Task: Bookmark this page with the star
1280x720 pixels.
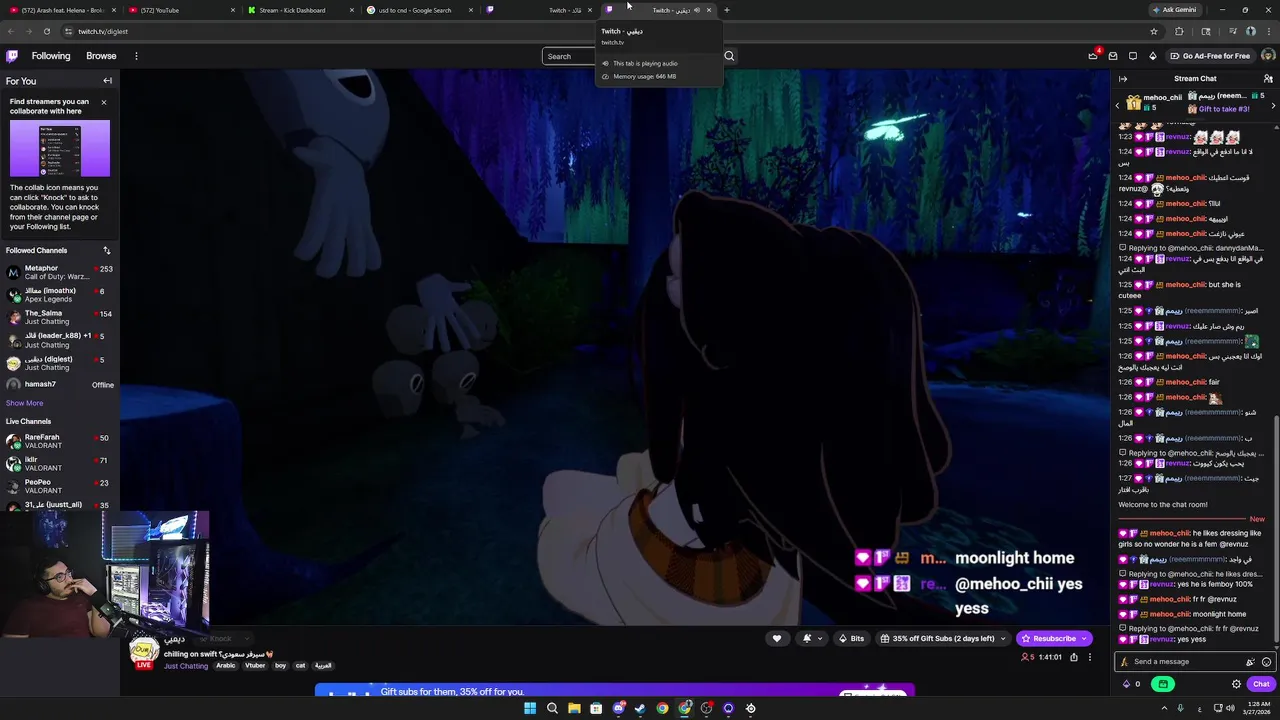Action: 1154,31
